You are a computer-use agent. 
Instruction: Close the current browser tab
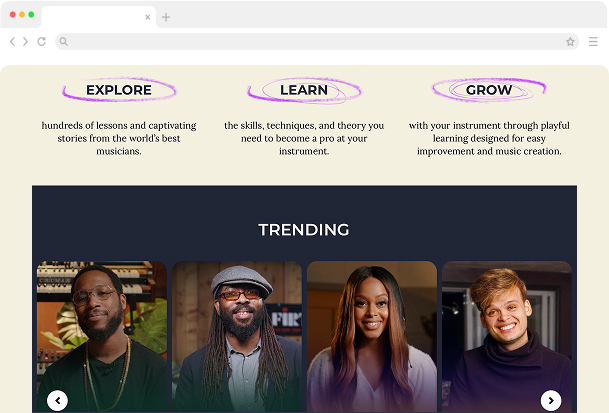click(148, 17)
